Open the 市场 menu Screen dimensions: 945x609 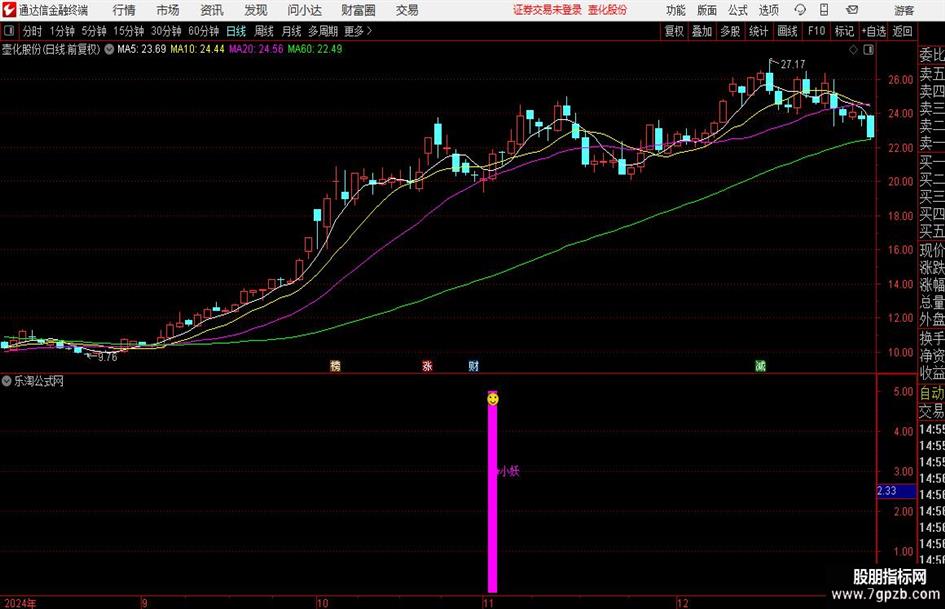[168, 10]
